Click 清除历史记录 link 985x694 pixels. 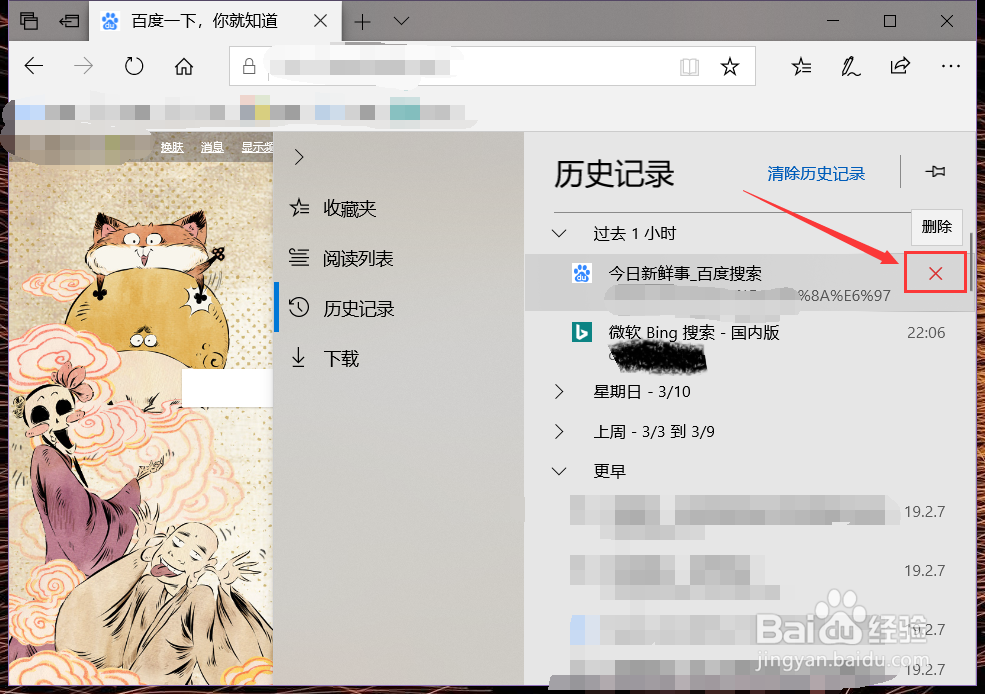(815, 173)
